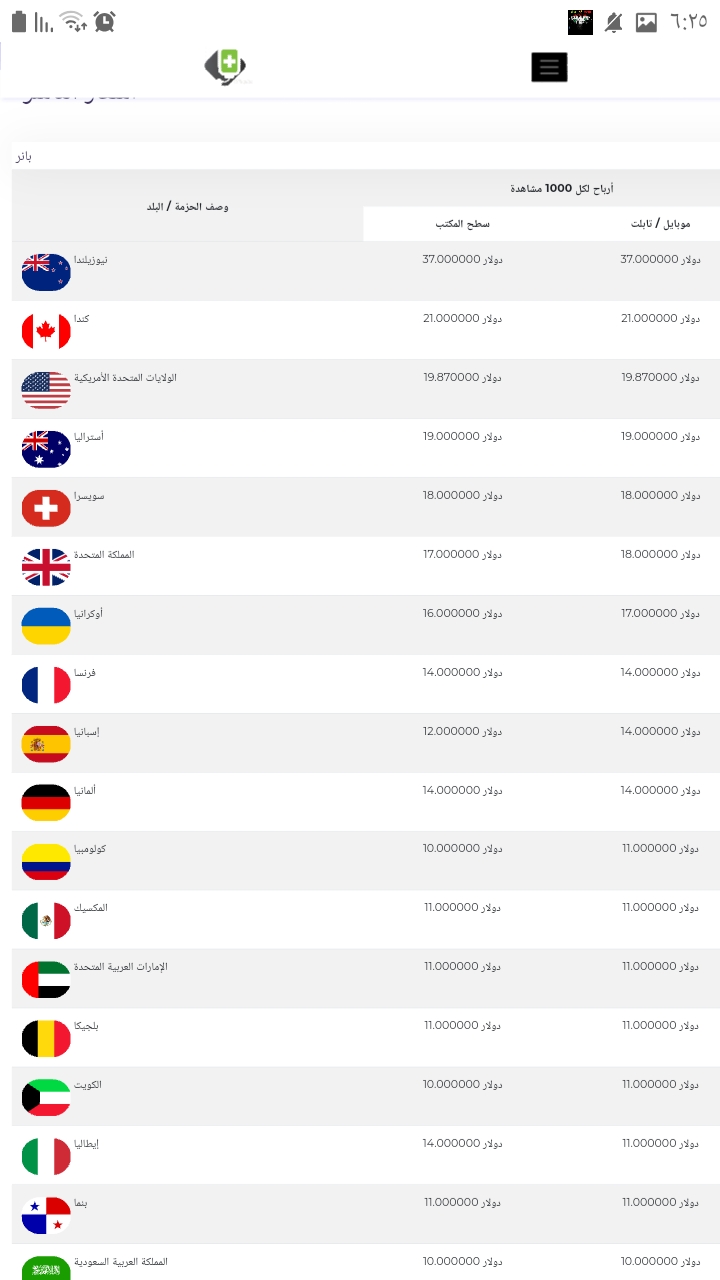Select the 'المملكة المتحدة' country name
Viewport: 720px width, 1280px height.
(105, 554)
